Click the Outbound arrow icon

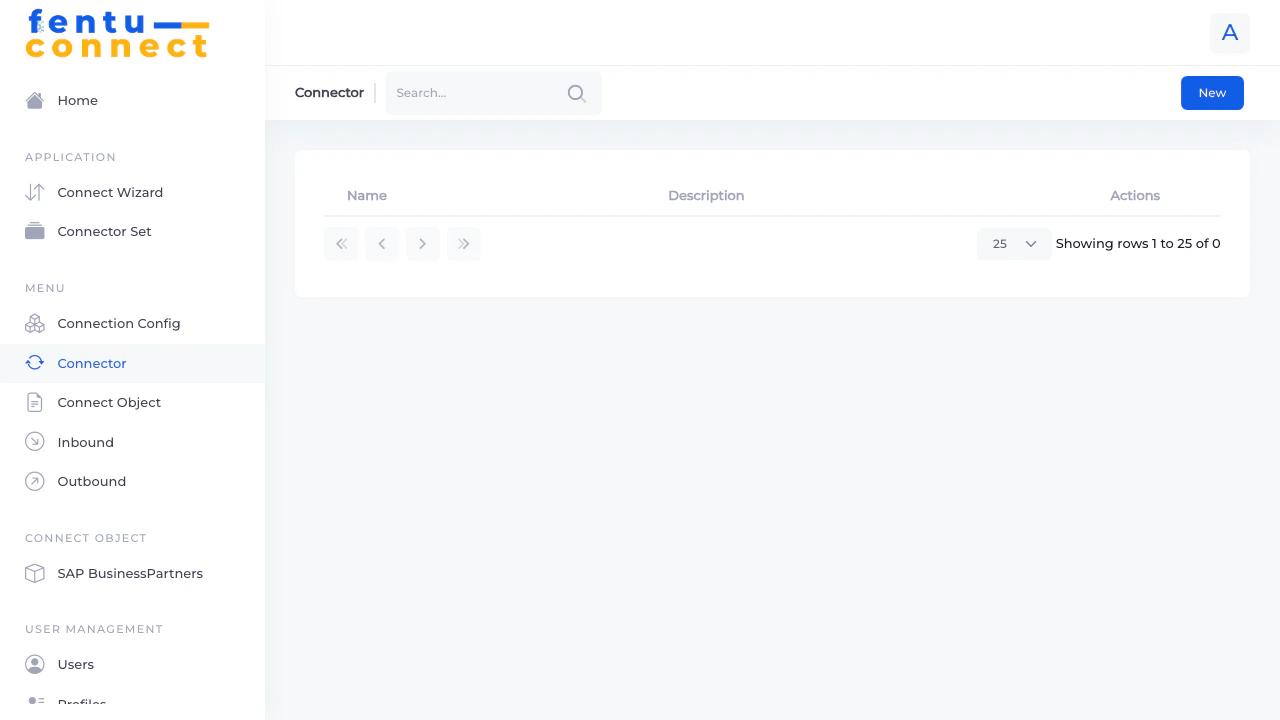(x=34, y=481)
